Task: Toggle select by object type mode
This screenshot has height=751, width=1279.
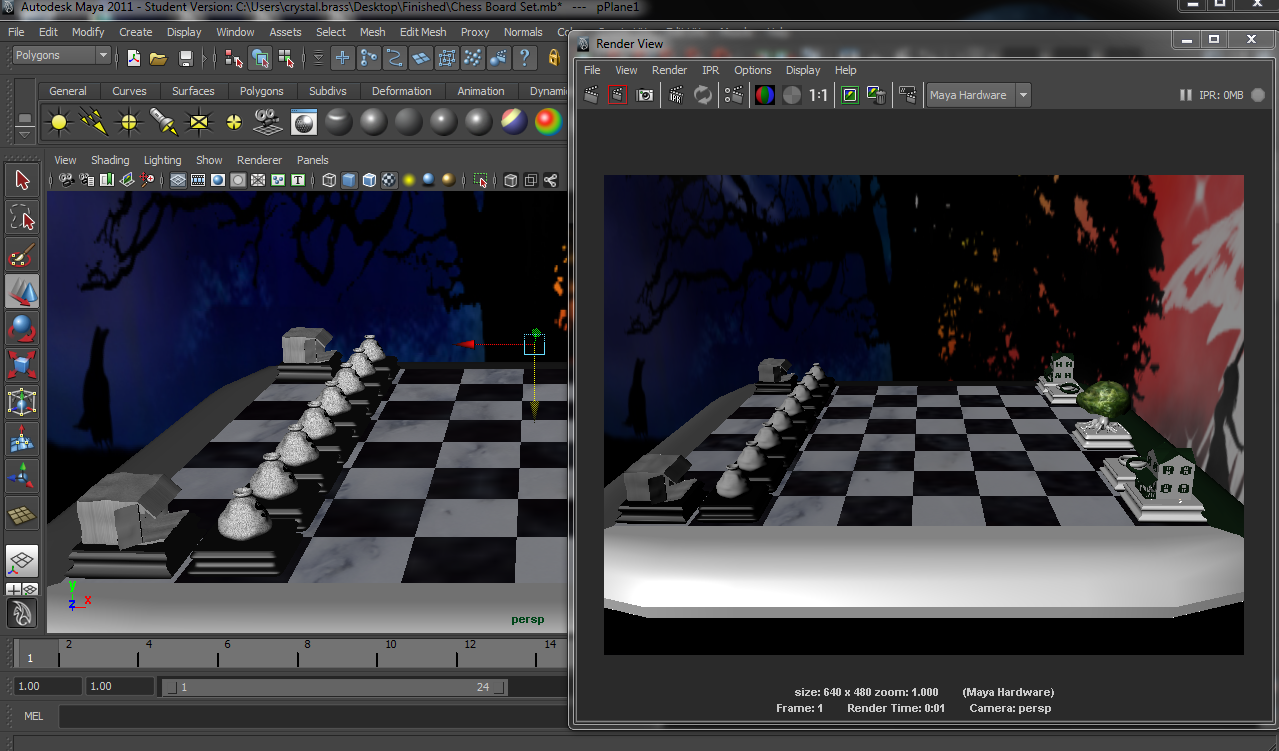Action: 260,58
